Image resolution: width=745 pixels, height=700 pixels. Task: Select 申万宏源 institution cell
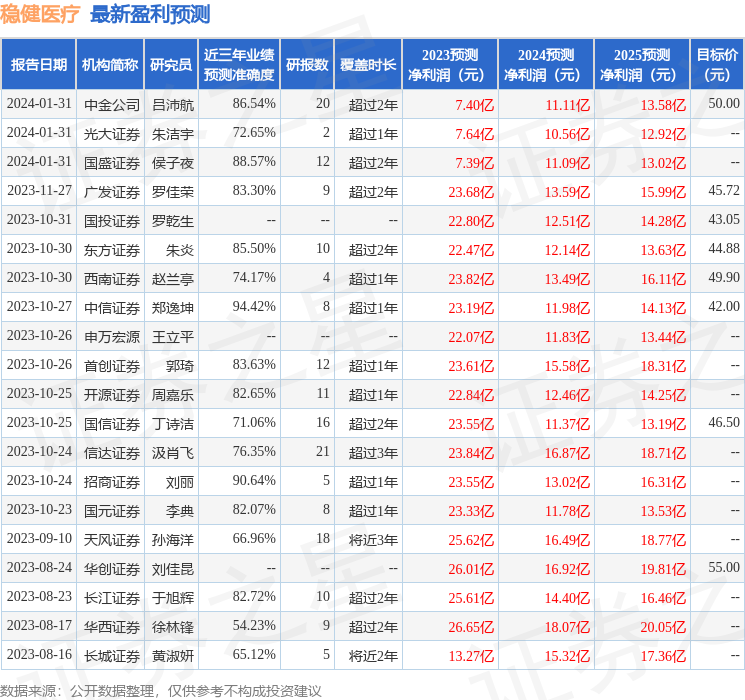point(112,336)
